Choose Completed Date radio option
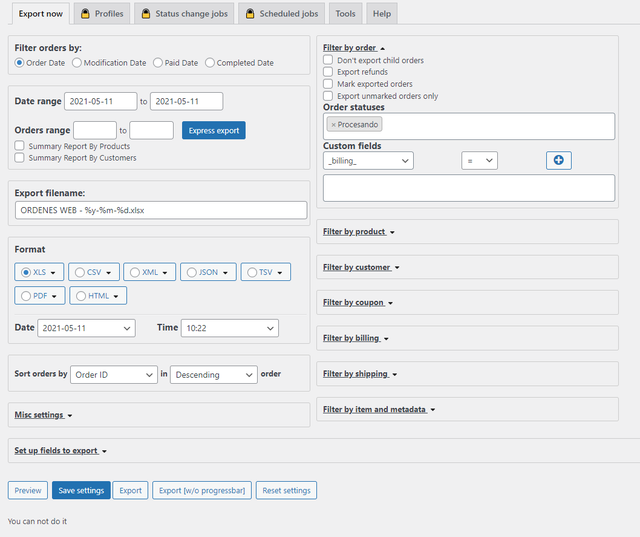Viewport: 640px width, 537px height. tap(210, 63)
